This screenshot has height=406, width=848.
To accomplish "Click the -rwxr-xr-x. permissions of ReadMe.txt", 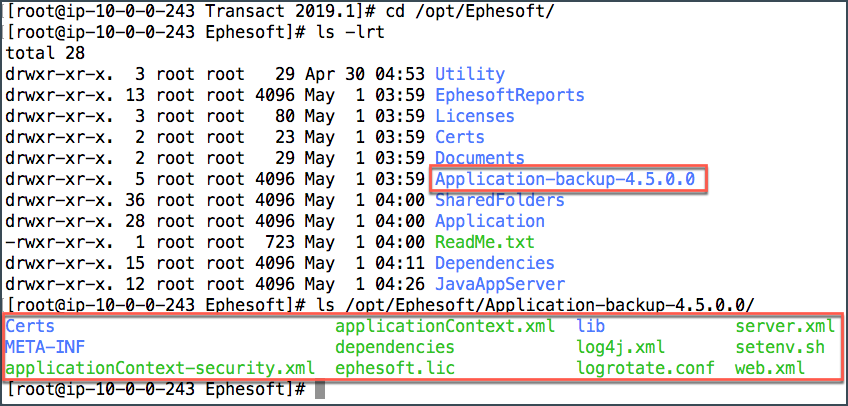I will pyautogui.click(x=60, y=242).
